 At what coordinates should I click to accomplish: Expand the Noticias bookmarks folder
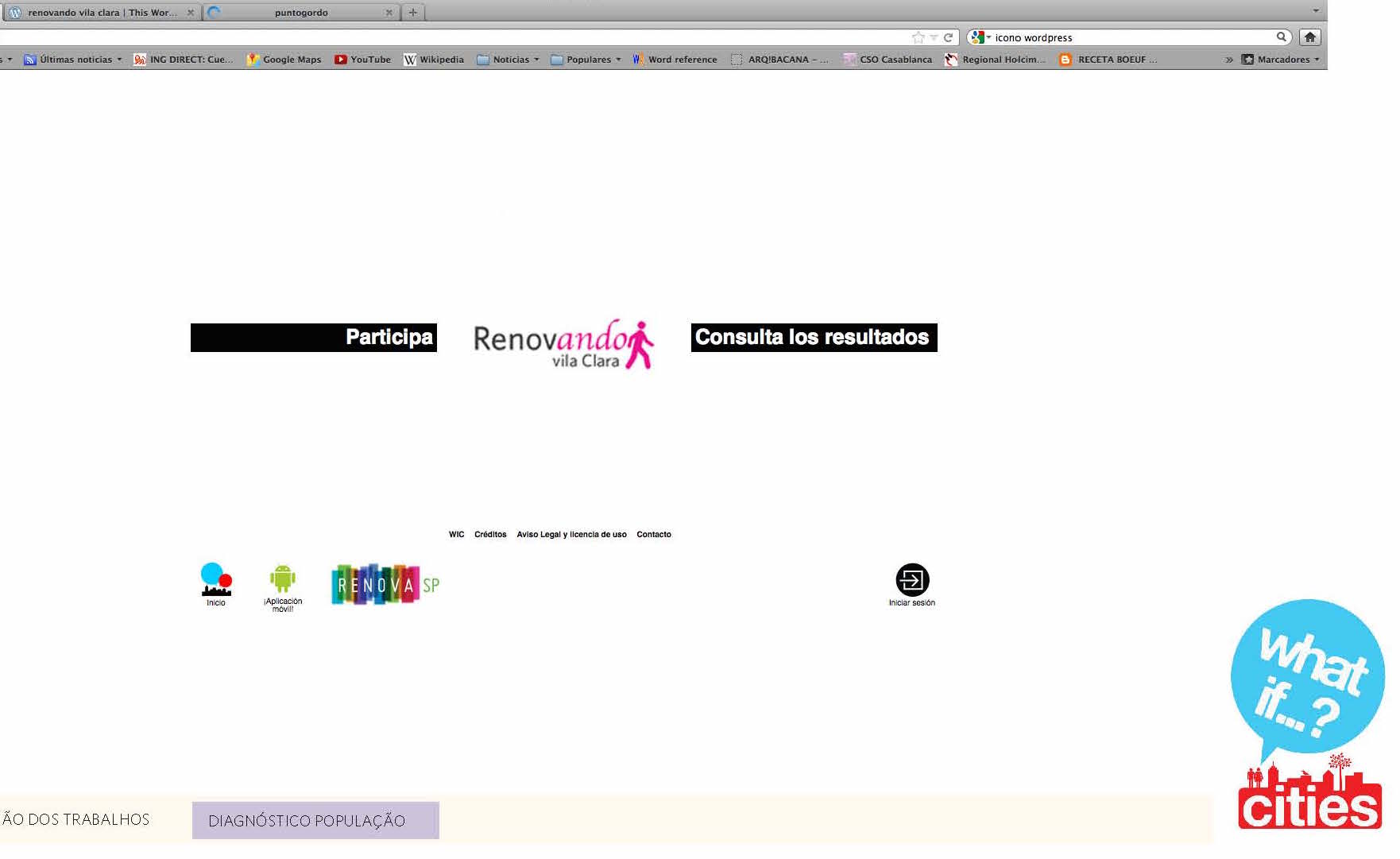pos(509,60)
